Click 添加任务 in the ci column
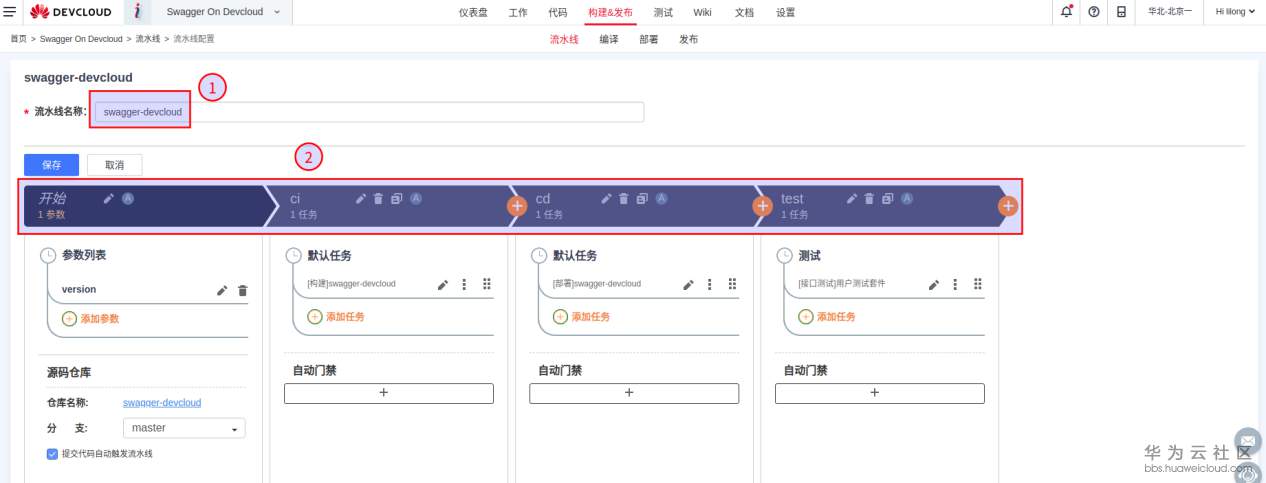The image size is (1266, 483). click(x=336, y=316)
